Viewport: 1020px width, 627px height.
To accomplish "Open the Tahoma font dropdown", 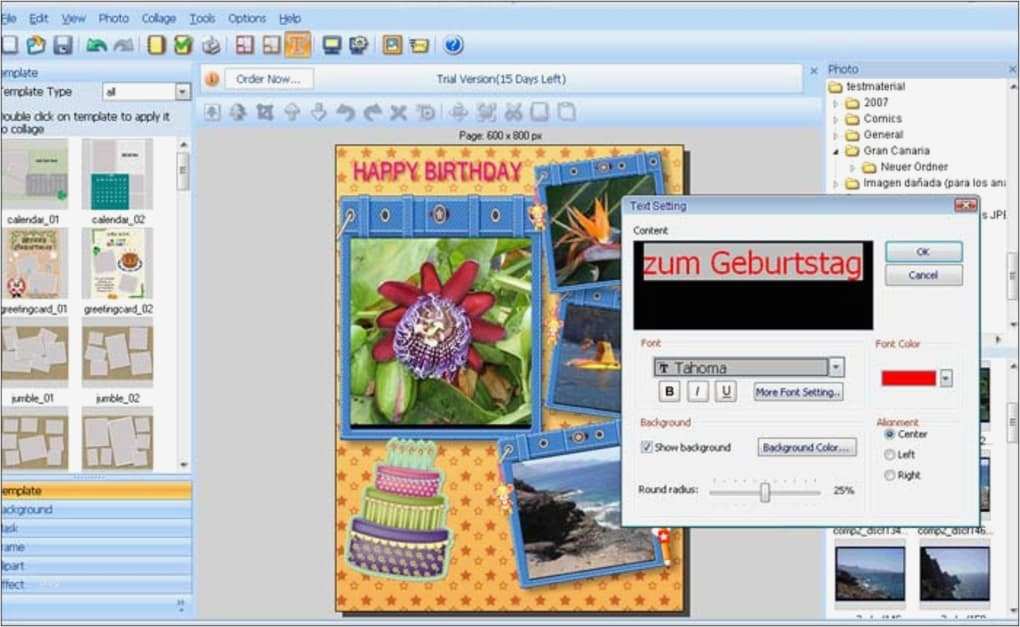I will [x=836, y=367].
